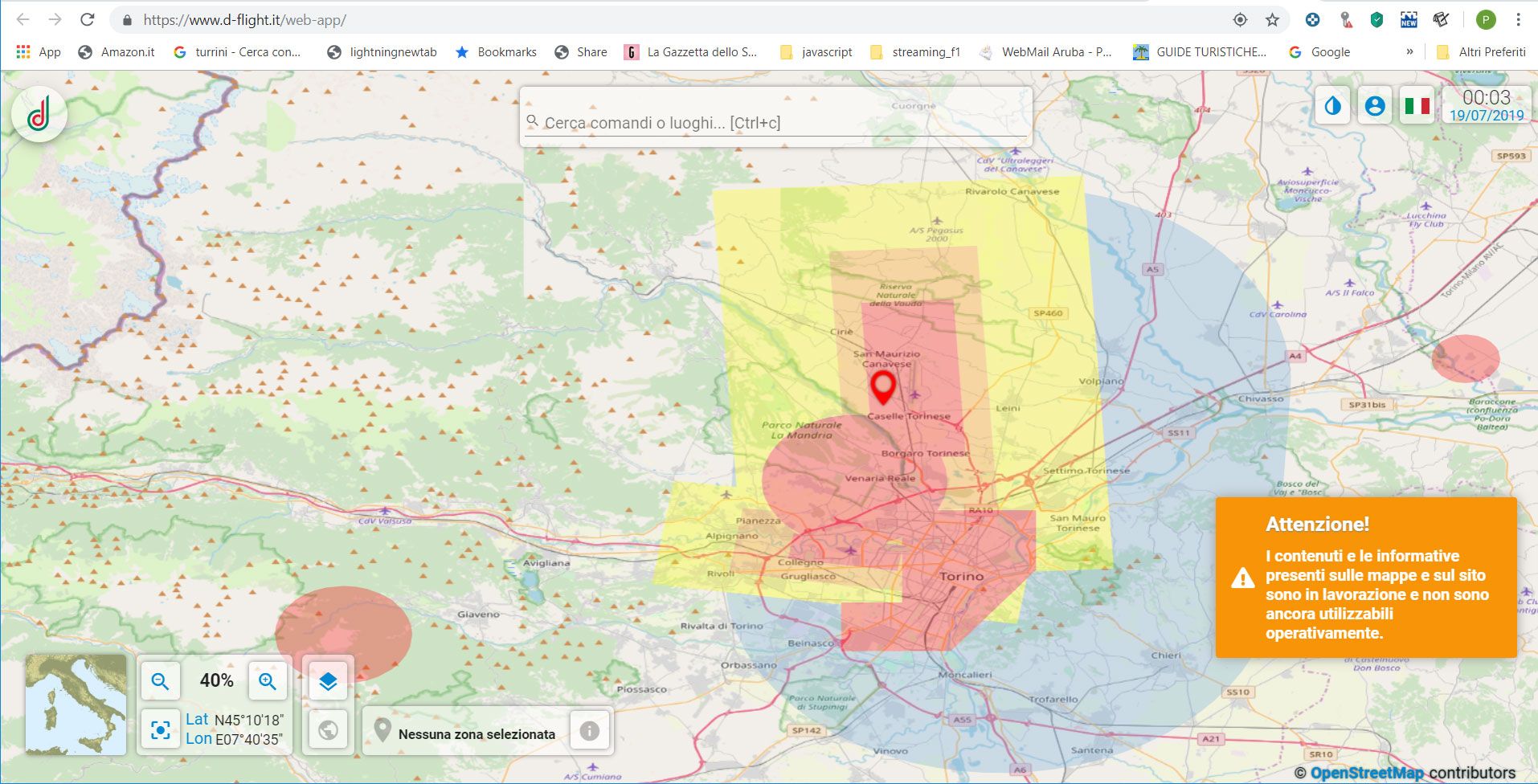Image resolution: width=1538 pixels, height=784 pixels.
Task: Open the d-flight logo home menu
Action: pyautogui.click(x=39, y=113)
